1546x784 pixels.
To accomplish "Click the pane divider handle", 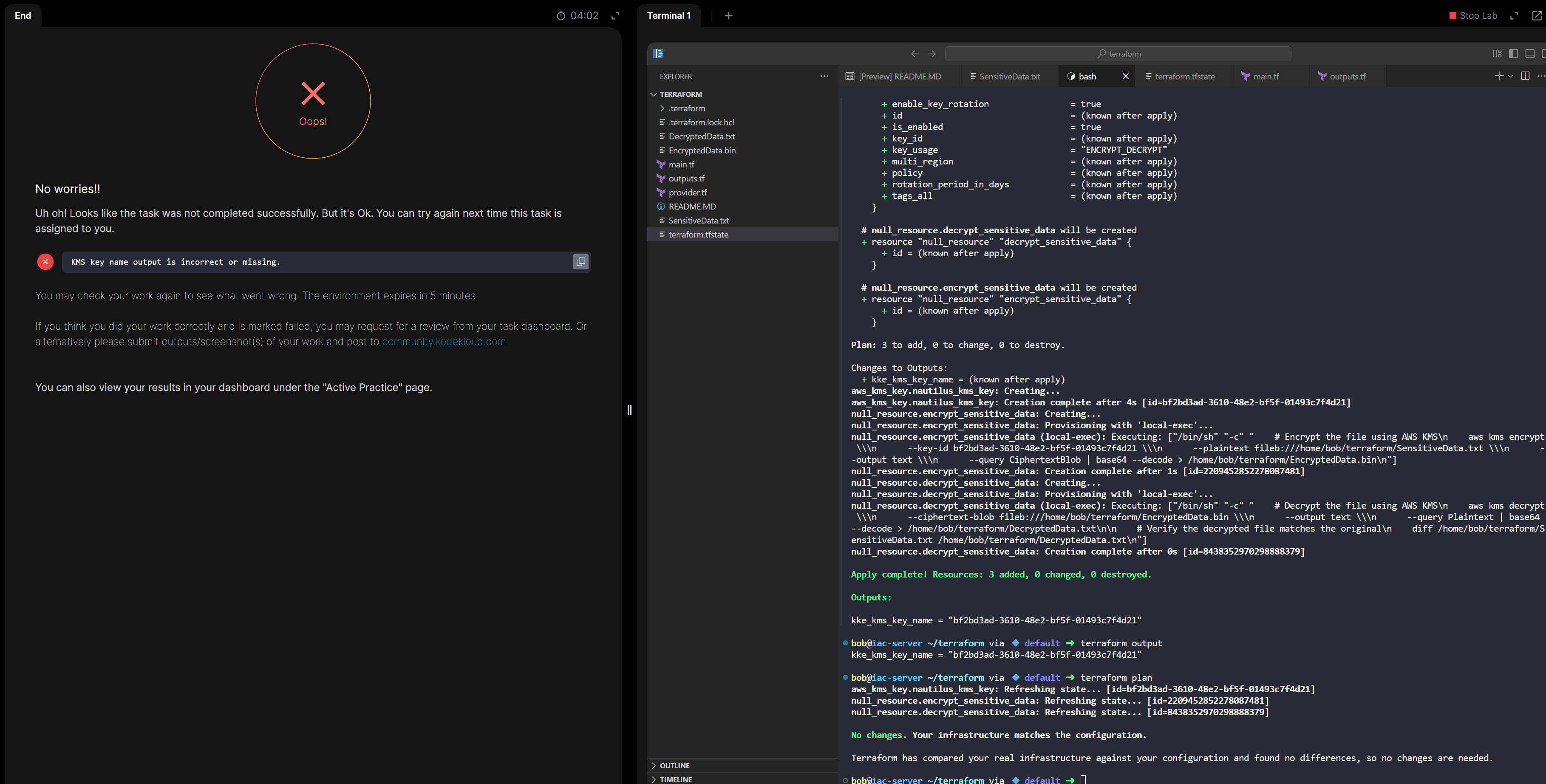I will click(x=629, y=410).
